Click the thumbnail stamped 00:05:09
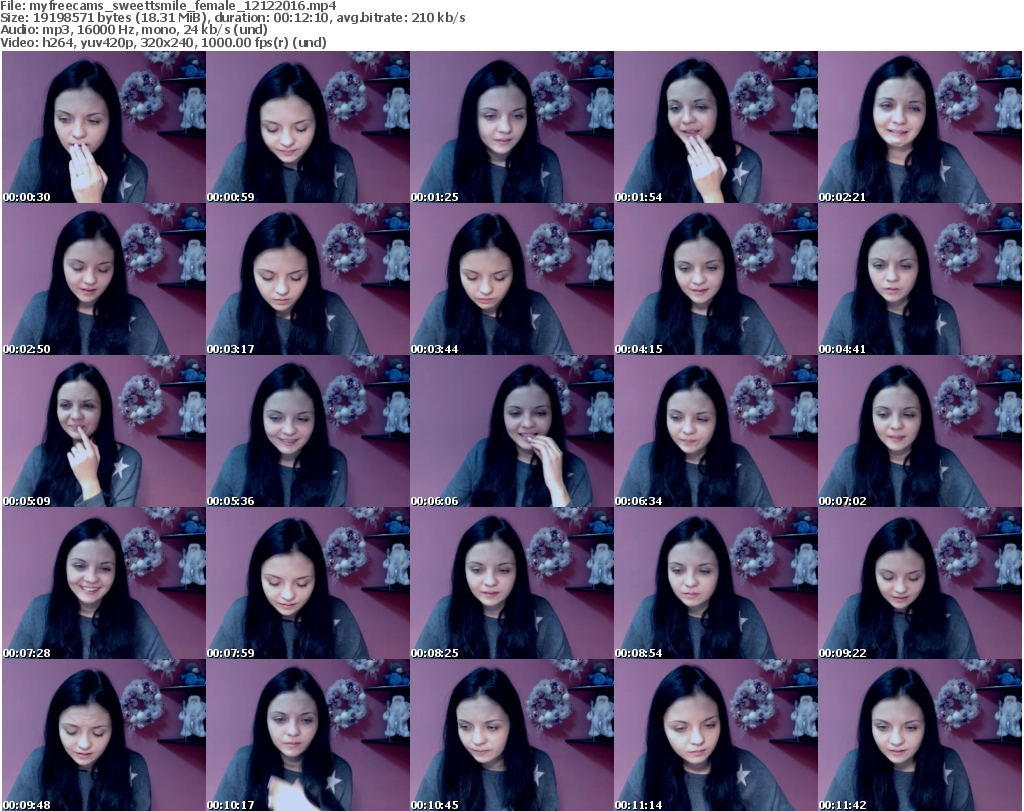The width and height of the screenshot is (1024, 811). tap(104, 432)
